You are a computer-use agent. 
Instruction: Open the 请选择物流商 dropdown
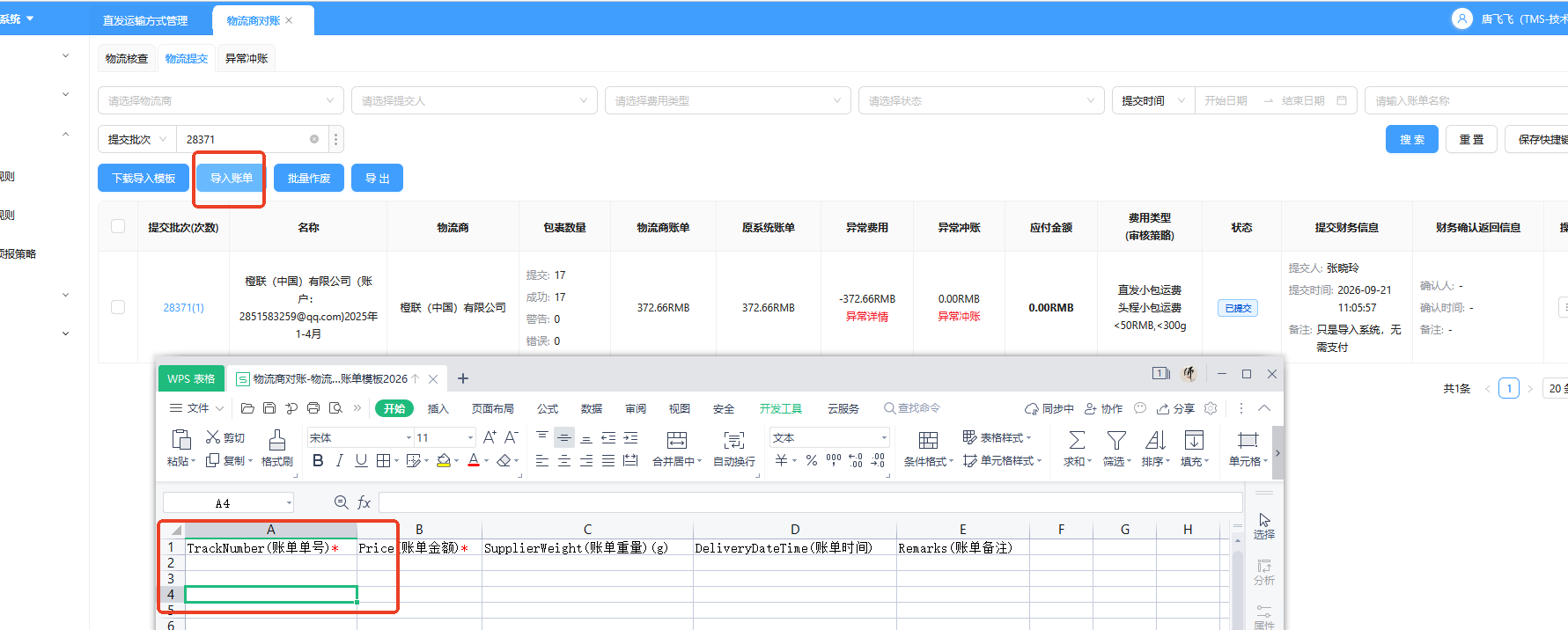point(221,100)
